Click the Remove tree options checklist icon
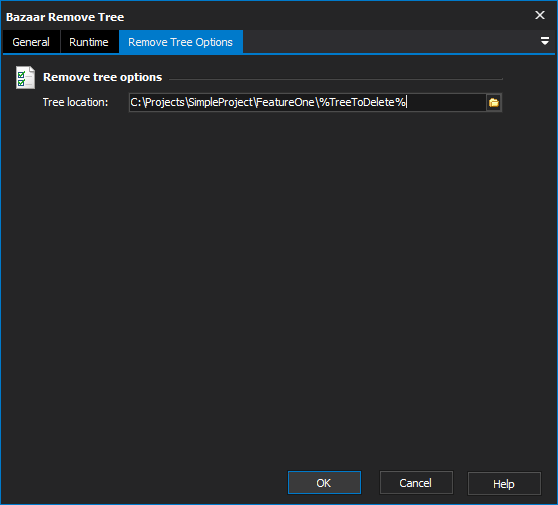The width and height of the screenshot is (558, 505). click(x=25, y=77)
